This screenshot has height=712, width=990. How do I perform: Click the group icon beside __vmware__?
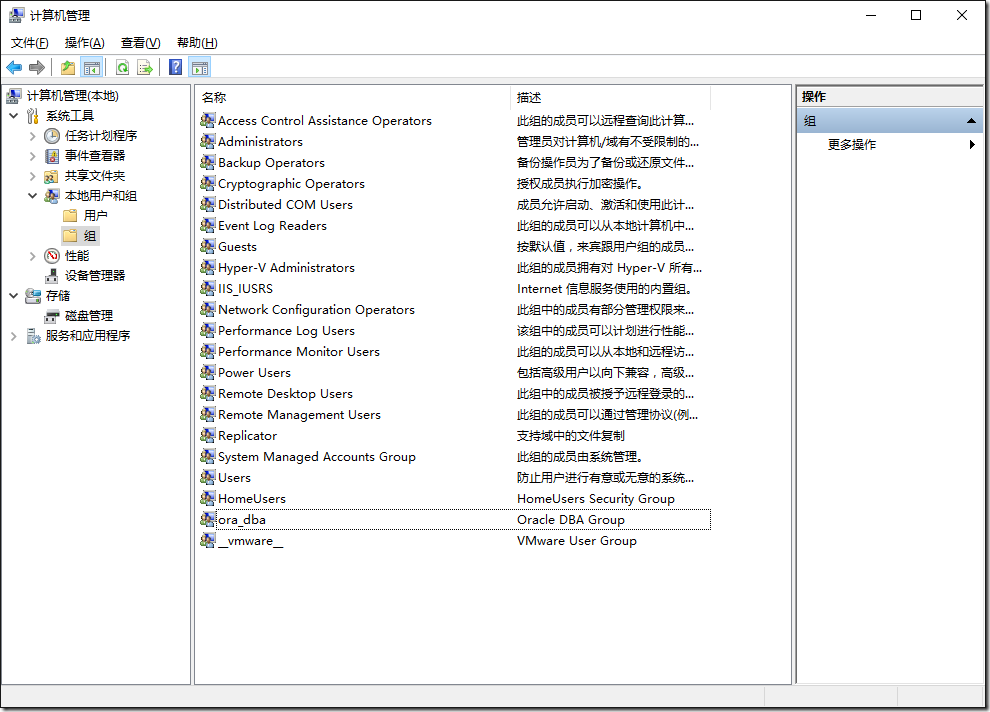[208, 540]
